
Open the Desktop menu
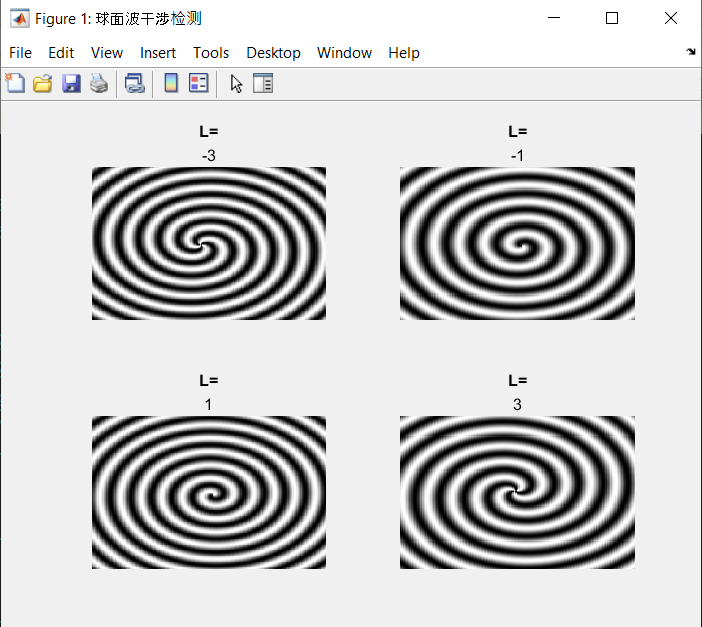point(274,53)
